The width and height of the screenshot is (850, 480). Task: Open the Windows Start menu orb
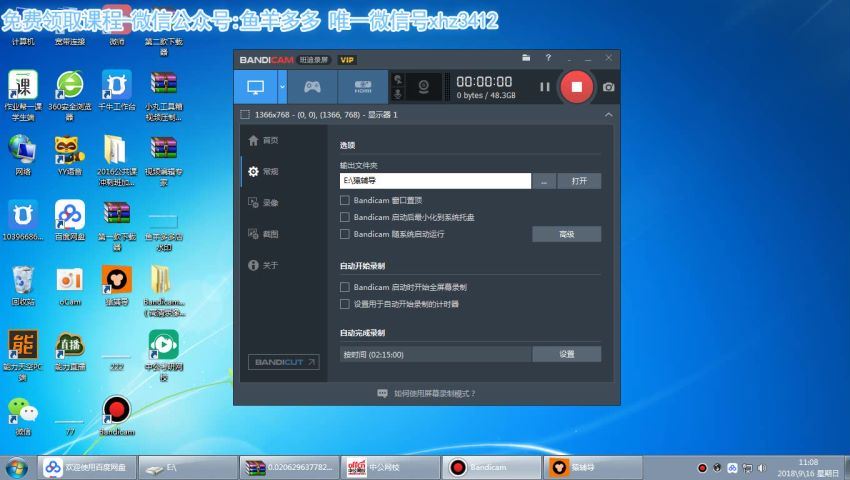click(16, 468)
